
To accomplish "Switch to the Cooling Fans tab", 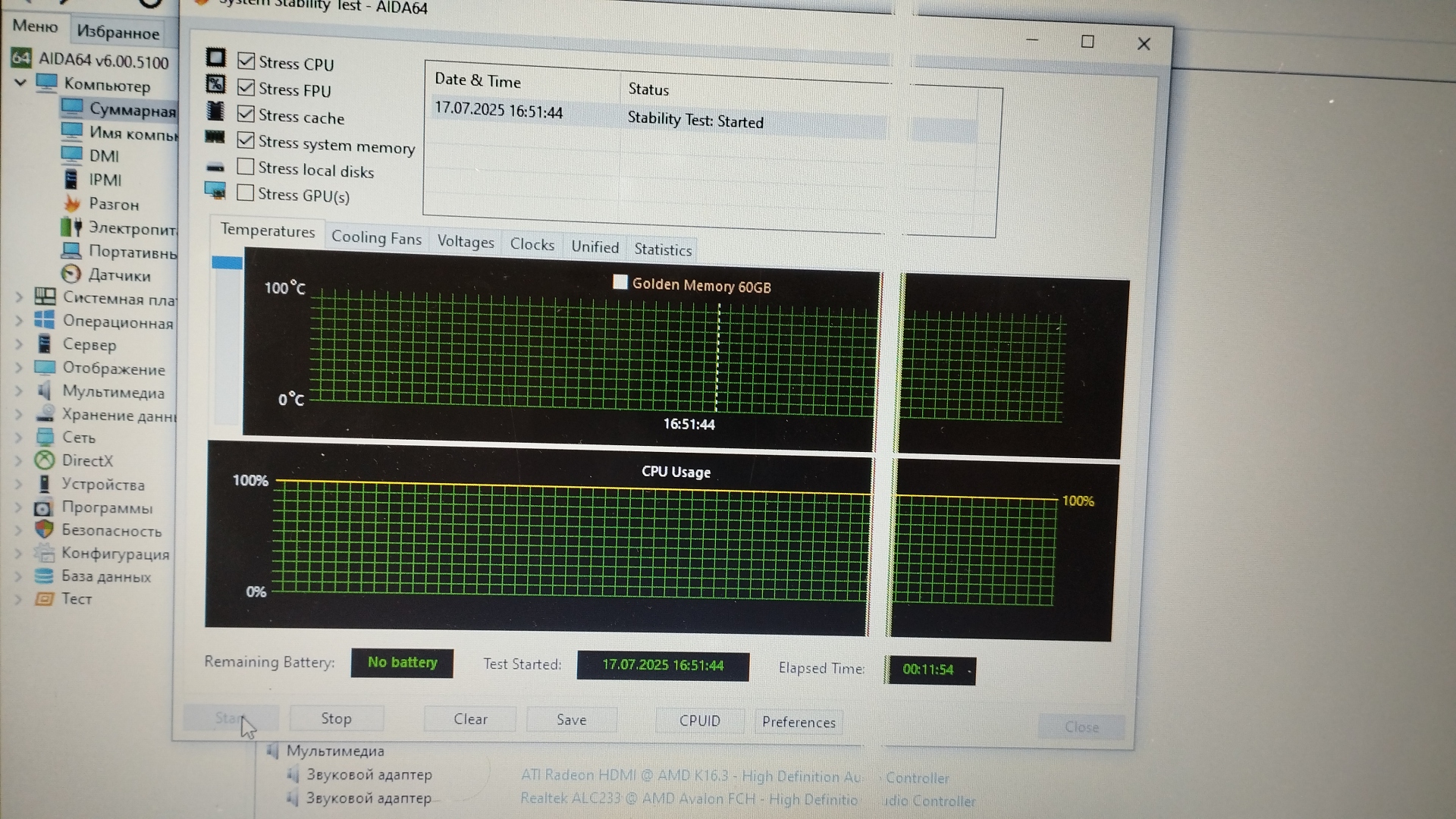I will click(x=376, y=238).
